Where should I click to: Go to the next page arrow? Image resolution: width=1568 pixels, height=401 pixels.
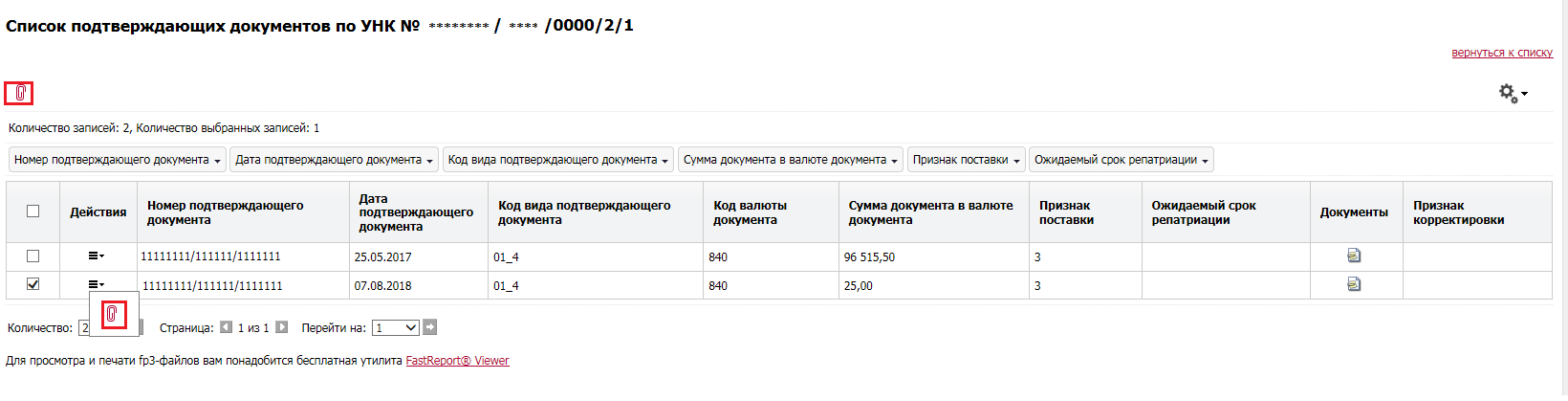coord(281,327)
